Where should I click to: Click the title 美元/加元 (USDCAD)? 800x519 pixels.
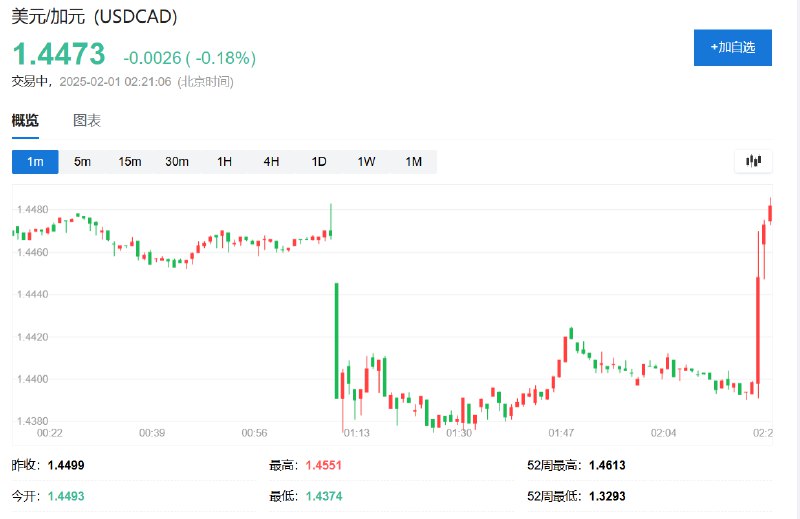click(x=94, y=16)
